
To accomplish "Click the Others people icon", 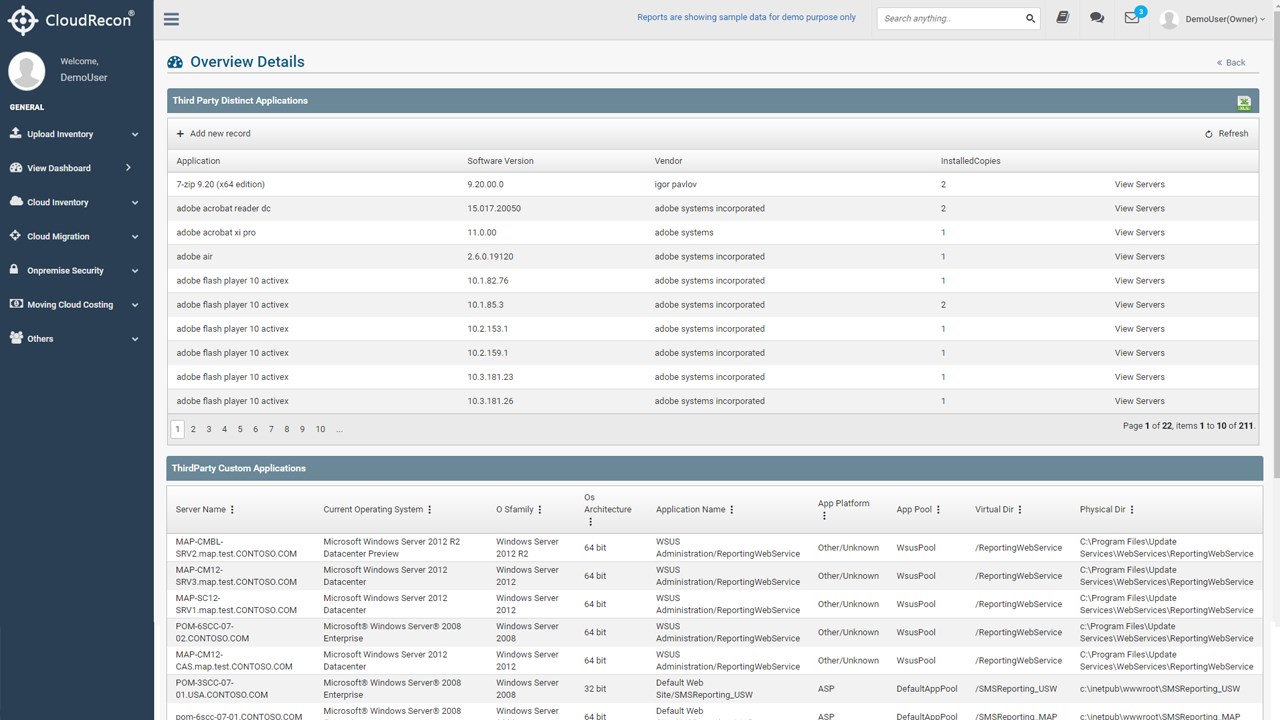I will (x=16, y=338).
